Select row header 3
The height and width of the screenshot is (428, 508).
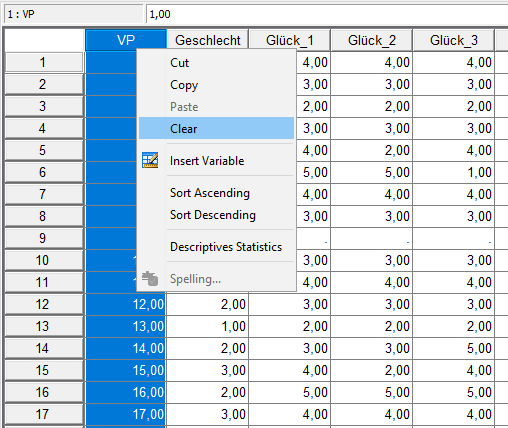[44, 106]
